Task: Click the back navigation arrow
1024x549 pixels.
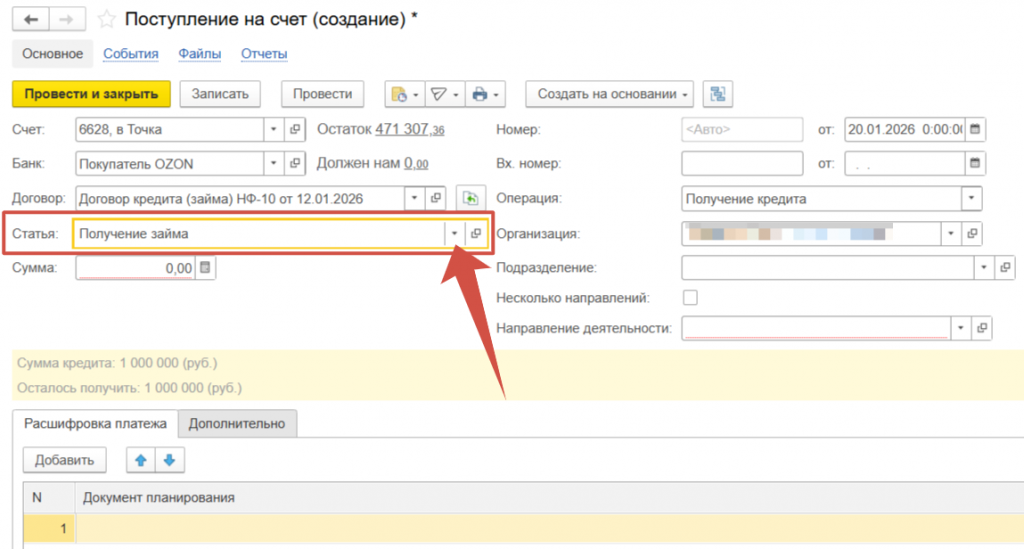Action: coord(32,19)
